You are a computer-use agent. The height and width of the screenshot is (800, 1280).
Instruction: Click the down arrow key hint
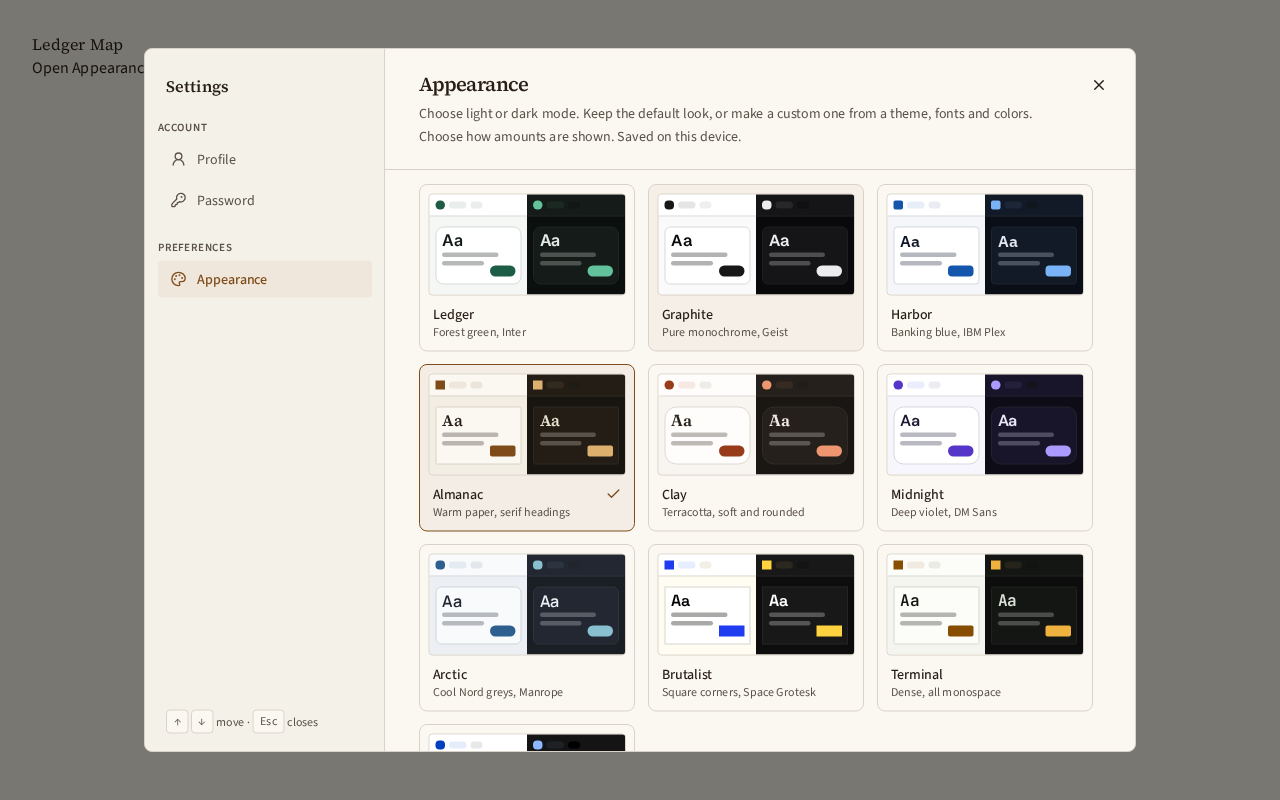[202, 722]
